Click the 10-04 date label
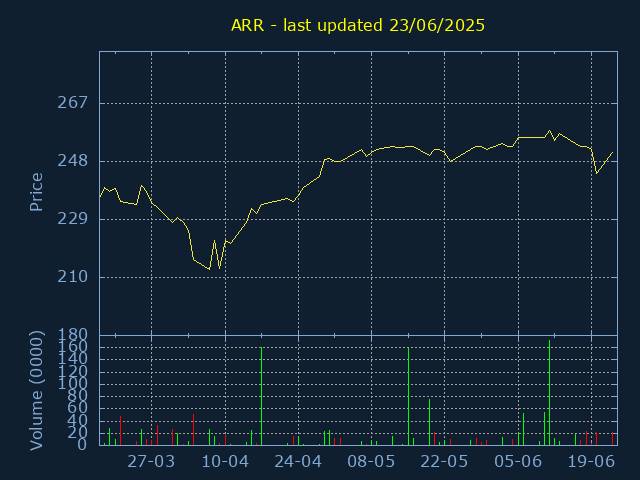This screenshot has height=480, width=640. (225, 462)
